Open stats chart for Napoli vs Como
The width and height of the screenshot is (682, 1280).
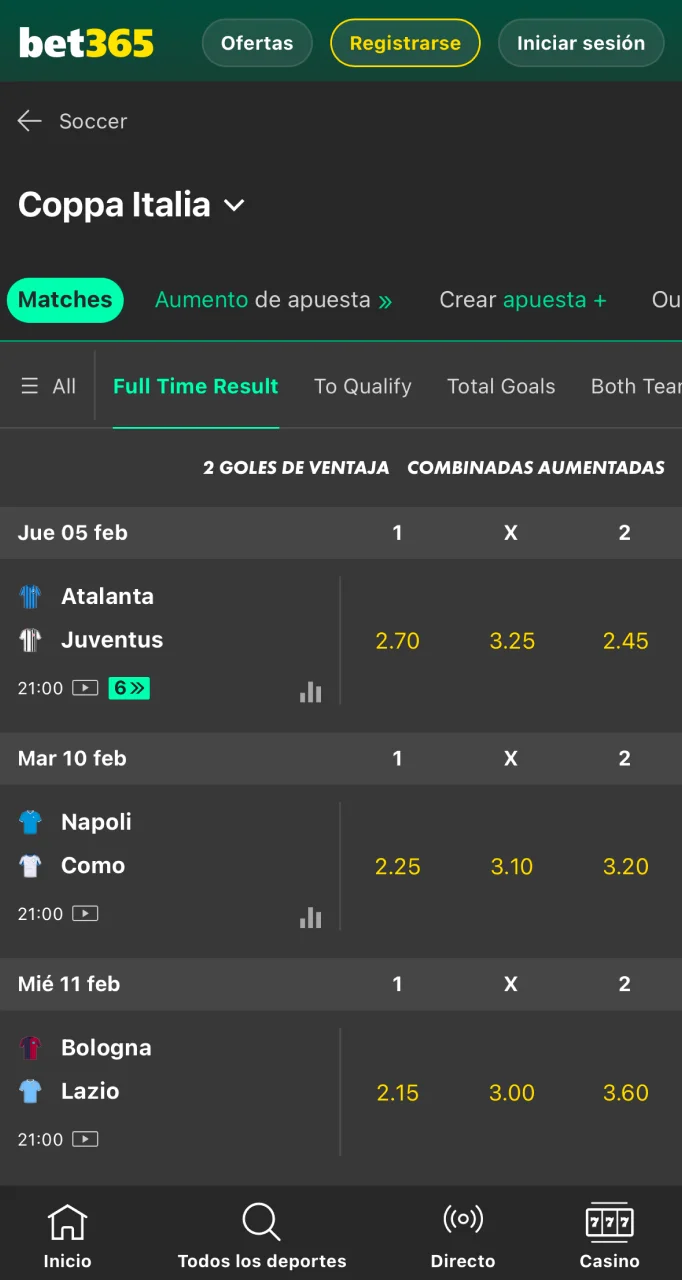tap(310, 917)
